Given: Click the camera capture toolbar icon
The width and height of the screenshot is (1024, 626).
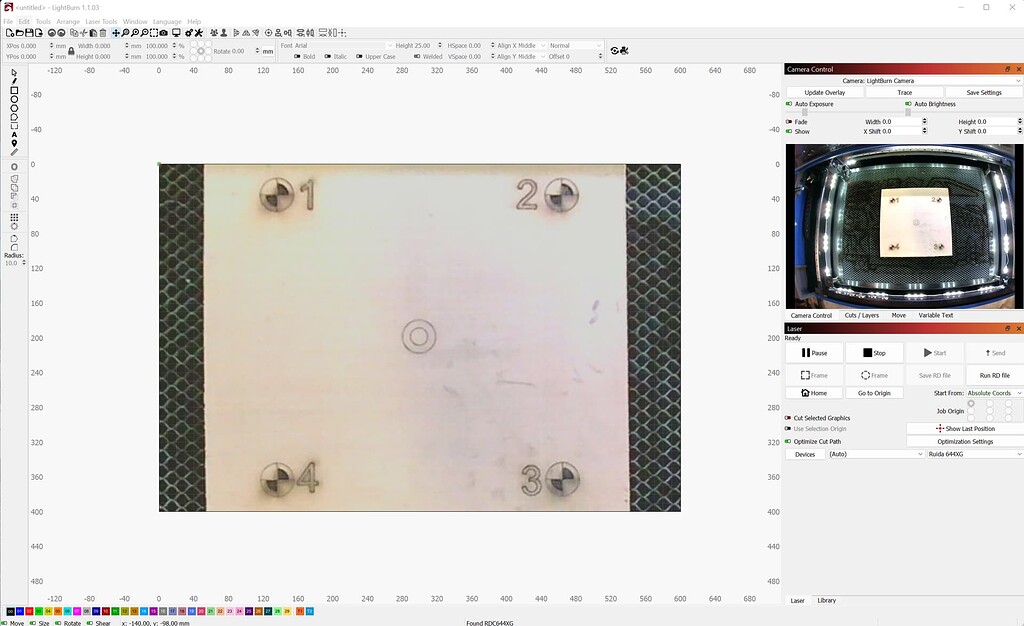Looking at the screenshot, I should 162,32.
